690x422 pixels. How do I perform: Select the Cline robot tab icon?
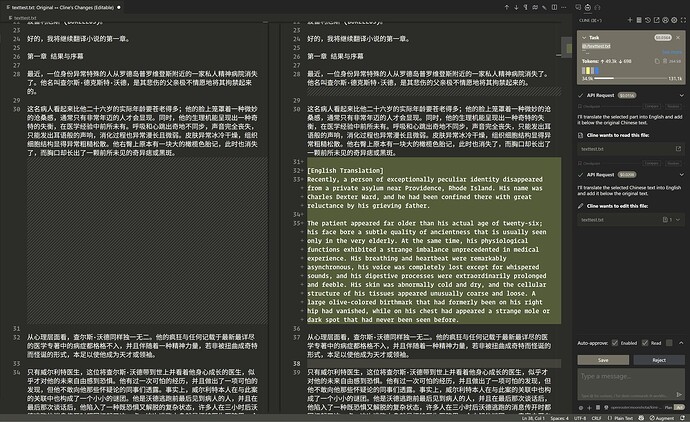pos(588,7)
